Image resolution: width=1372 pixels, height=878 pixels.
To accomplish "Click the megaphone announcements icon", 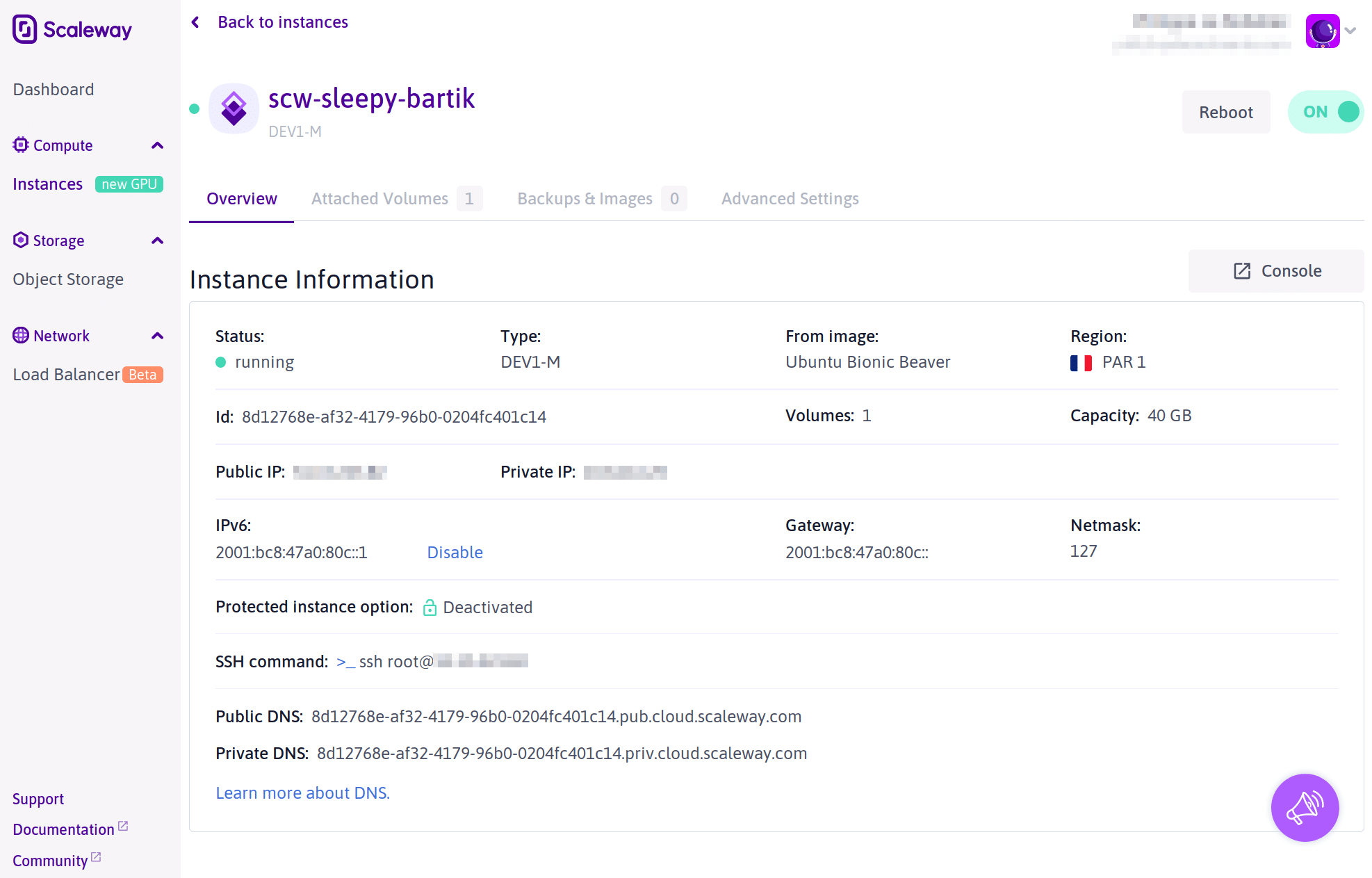I will click(1305, 807).
